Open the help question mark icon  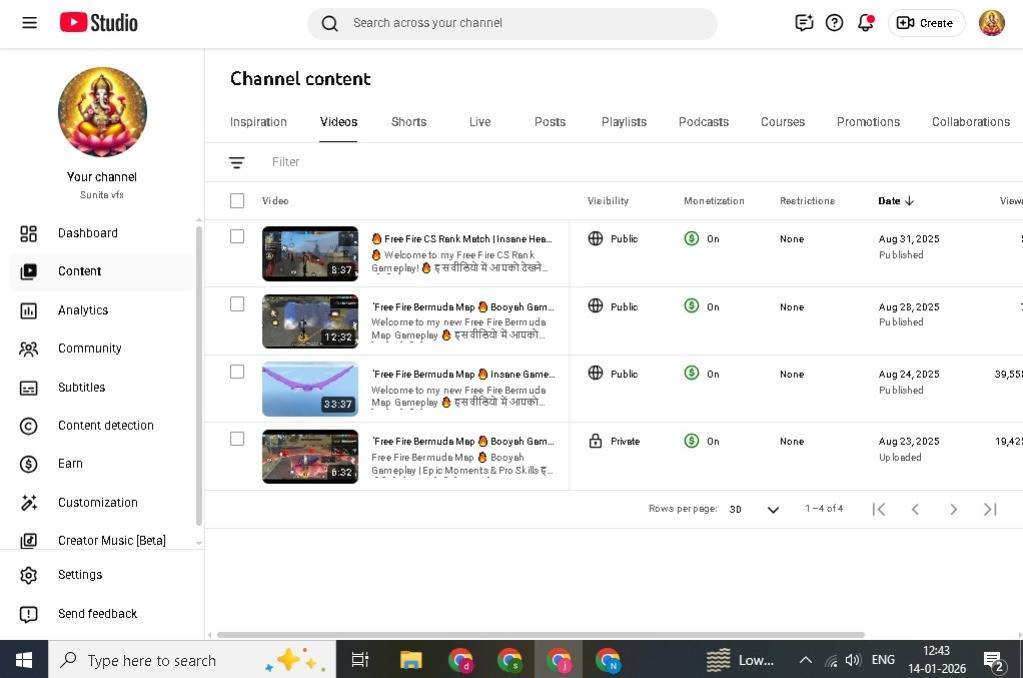[834, 22]
